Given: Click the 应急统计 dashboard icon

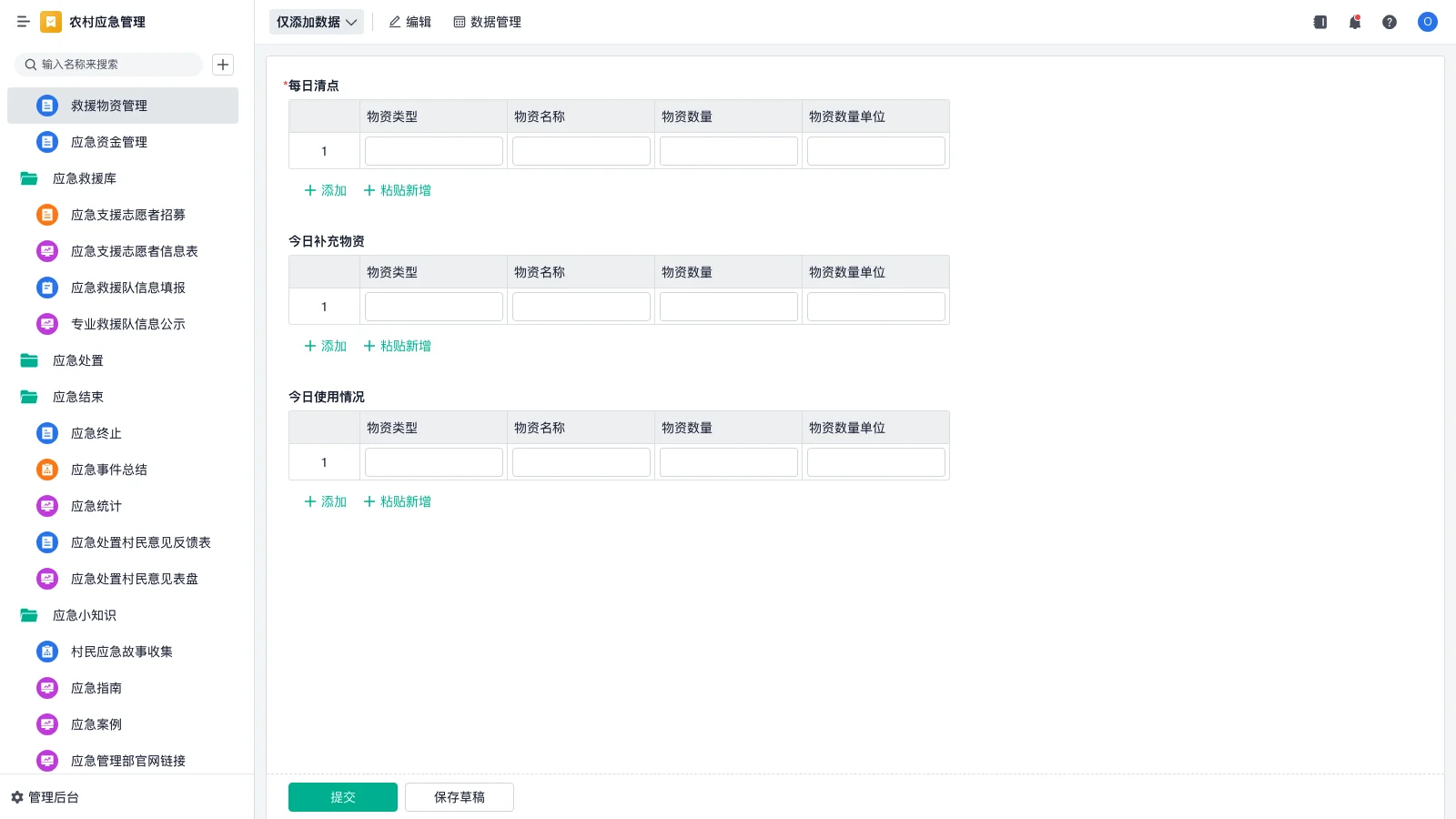Looking at the screenshot, I should 47,506.
